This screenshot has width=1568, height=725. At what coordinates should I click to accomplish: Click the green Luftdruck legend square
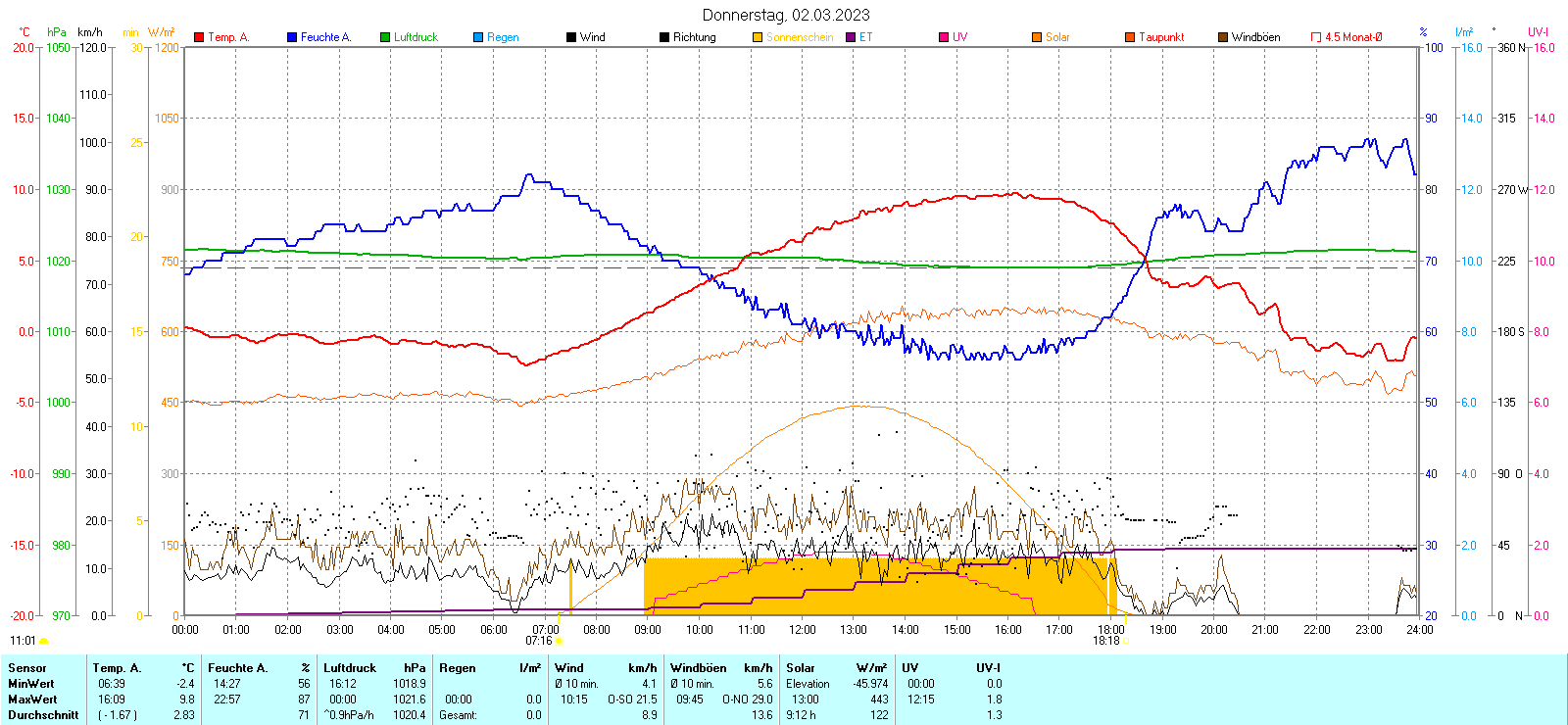click(x=385, y=37)
